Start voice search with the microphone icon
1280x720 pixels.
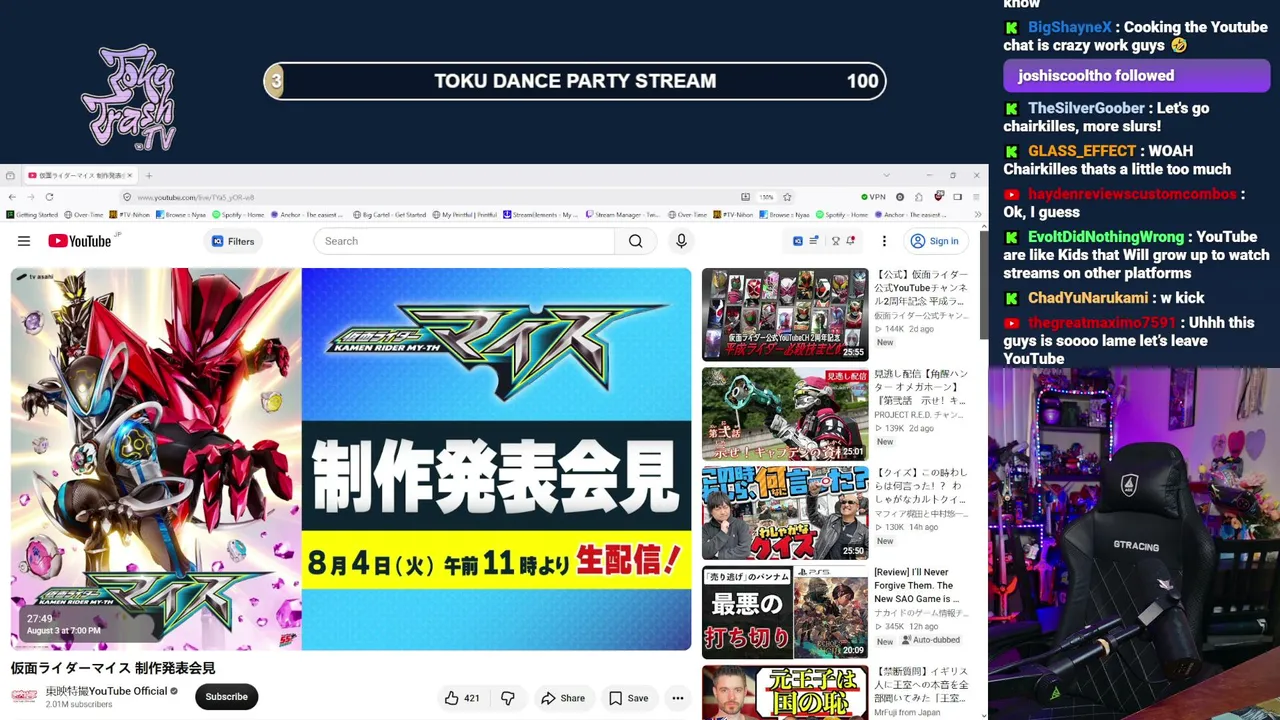[x=681, y=241]
